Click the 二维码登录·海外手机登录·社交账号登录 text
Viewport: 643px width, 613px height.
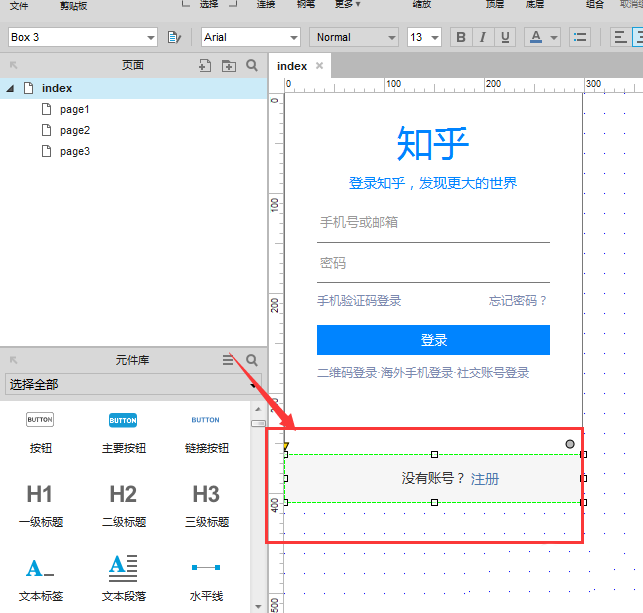[x=423, y=373]
